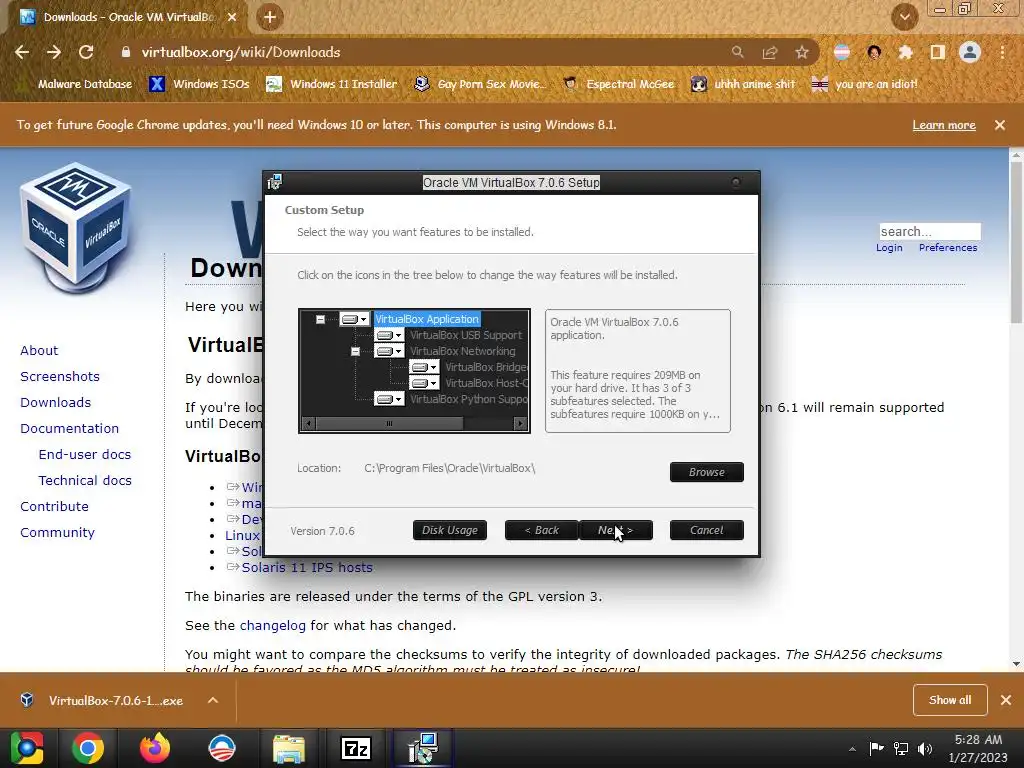Open 7-Zip from the taskbar
The height and width of the screenshot is (768, 1024).
(x=356, y=748)
